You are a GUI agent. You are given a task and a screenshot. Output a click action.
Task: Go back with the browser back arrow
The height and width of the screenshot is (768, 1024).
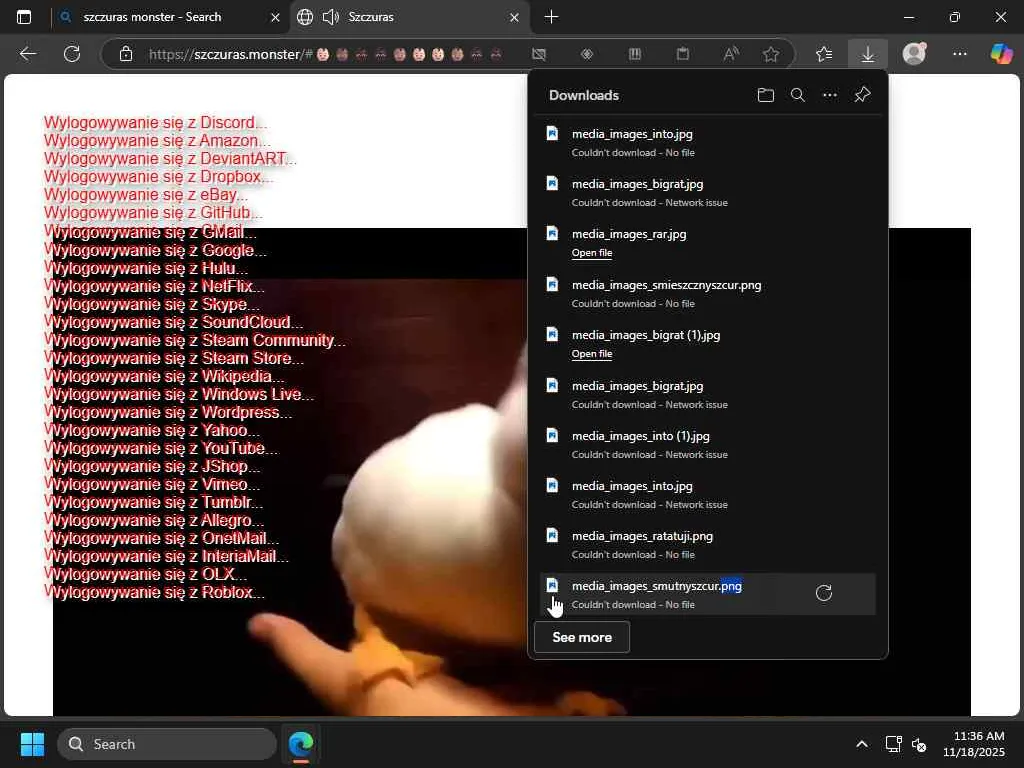(27, 54)
